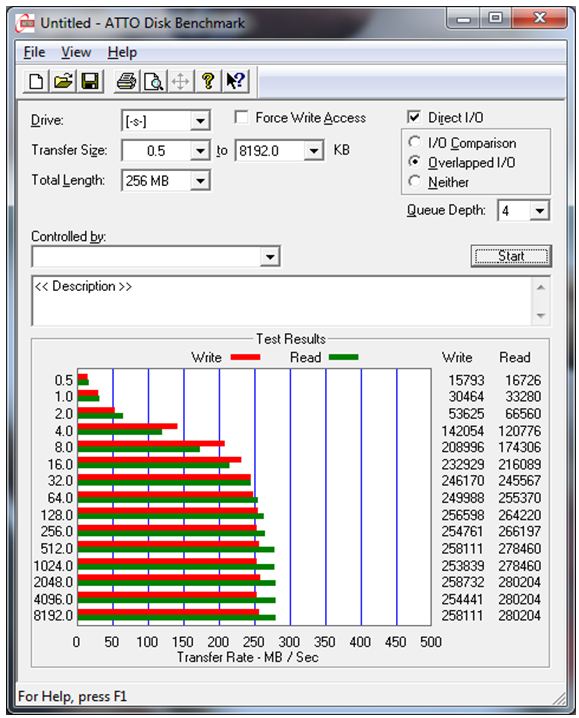
Task: Click the Write value 15793
Action: click(x=466, y=380)
